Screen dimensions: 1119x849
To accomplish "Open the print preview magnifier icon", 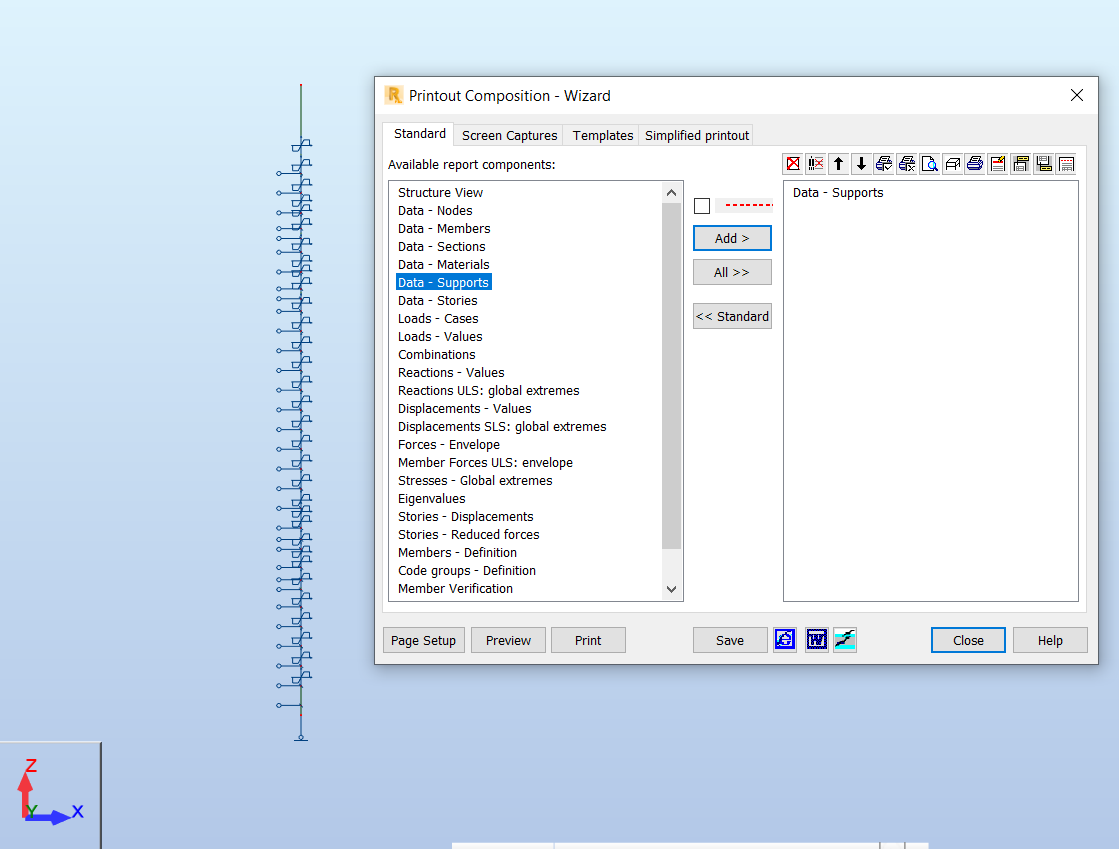I will [929, 163].
